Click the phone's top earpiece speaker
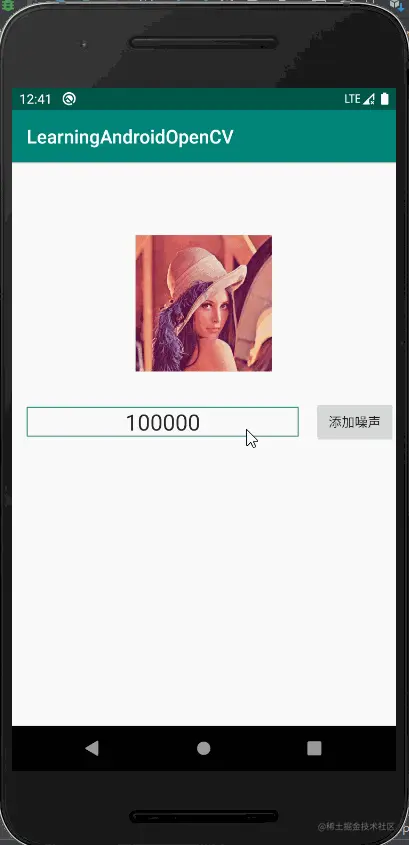 pos(204,43)
